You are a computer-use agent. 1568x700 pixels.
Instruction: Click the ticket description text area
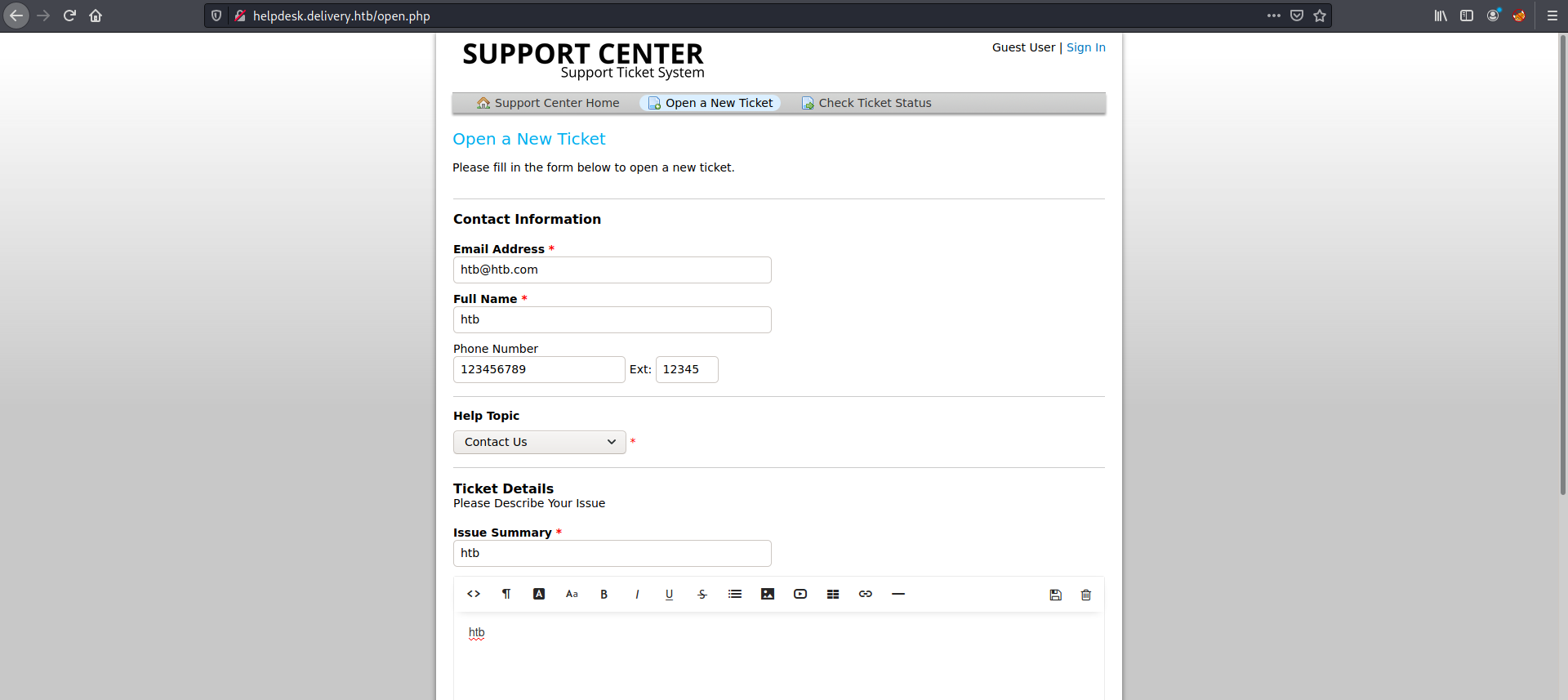coord(779,658)
